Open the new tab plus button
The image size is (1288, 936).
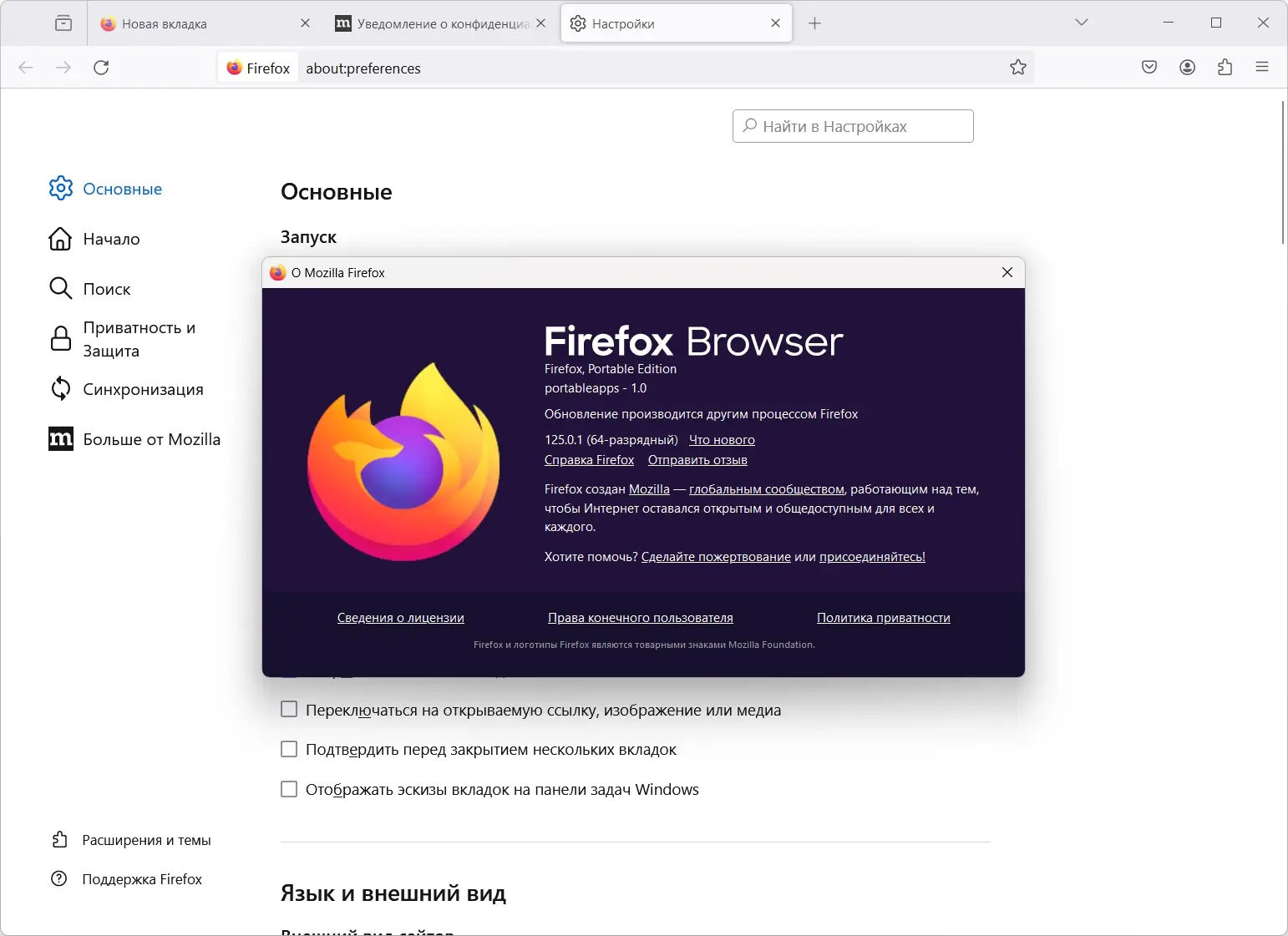coord(814,23)
